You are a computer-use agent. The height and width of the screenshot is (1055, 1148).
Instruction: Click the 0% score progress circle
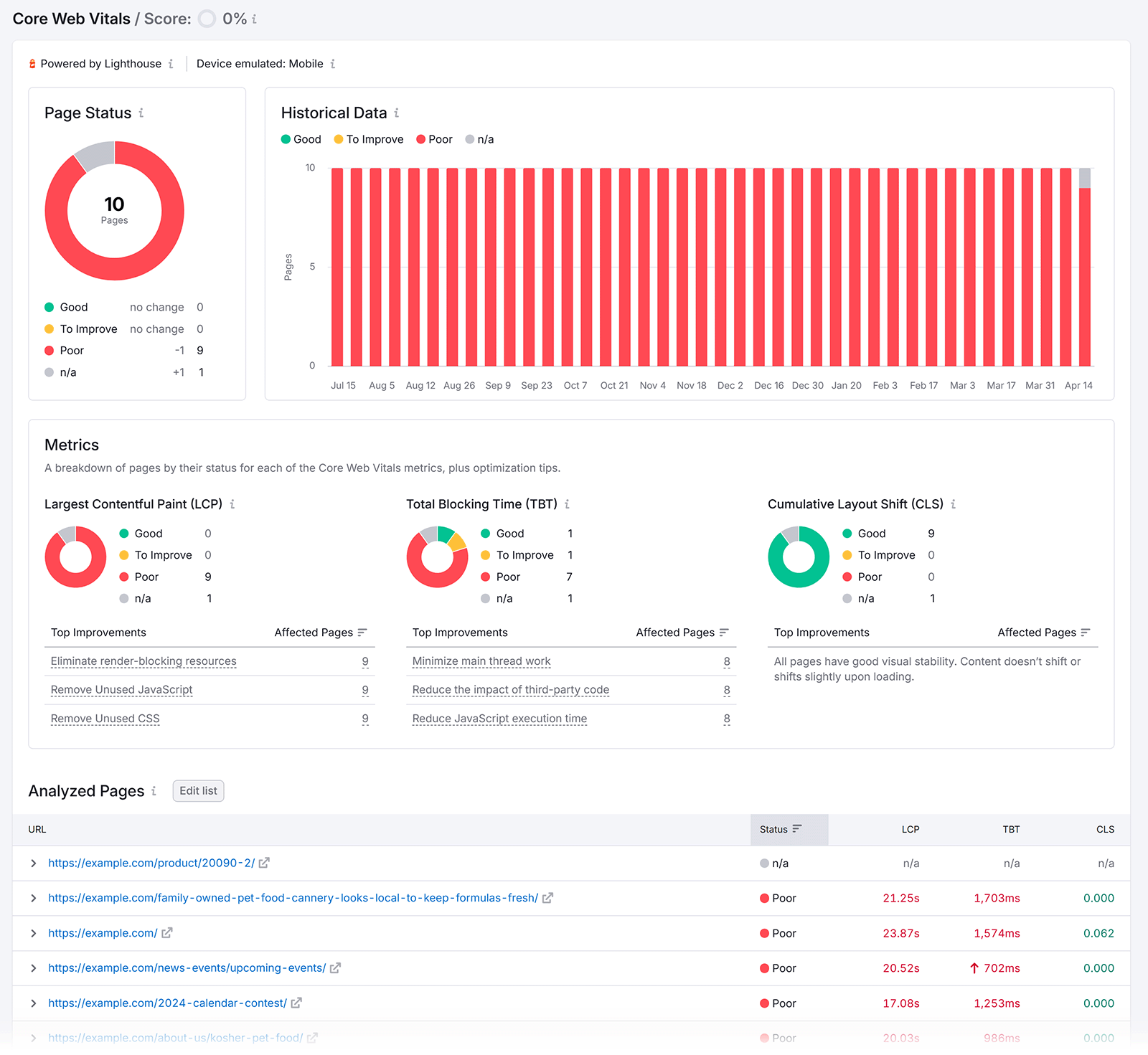(x=207, y=19)
